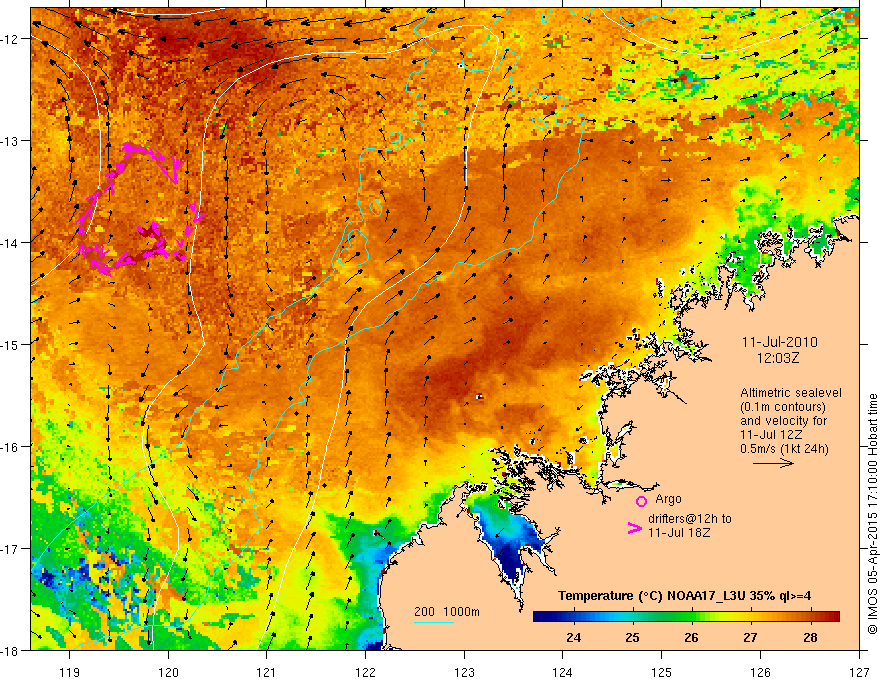Image resolution: width=880 pixels, height=680 pixels.
Task: Click the 25 tick label on color bar
Action: point(632,637)
